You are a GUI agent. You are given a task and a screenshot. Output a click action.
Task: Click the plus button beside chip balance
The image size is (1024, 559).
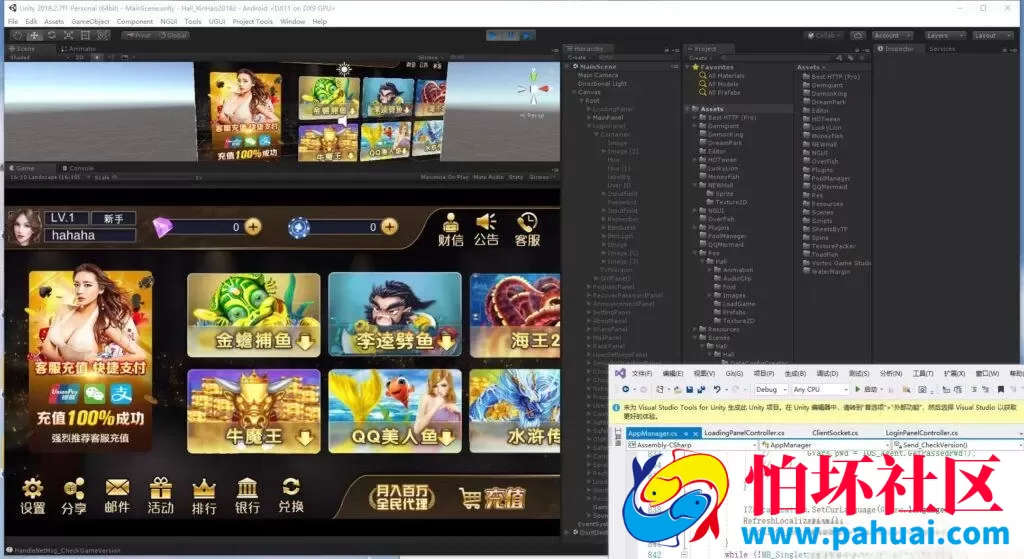coord(390,227)
